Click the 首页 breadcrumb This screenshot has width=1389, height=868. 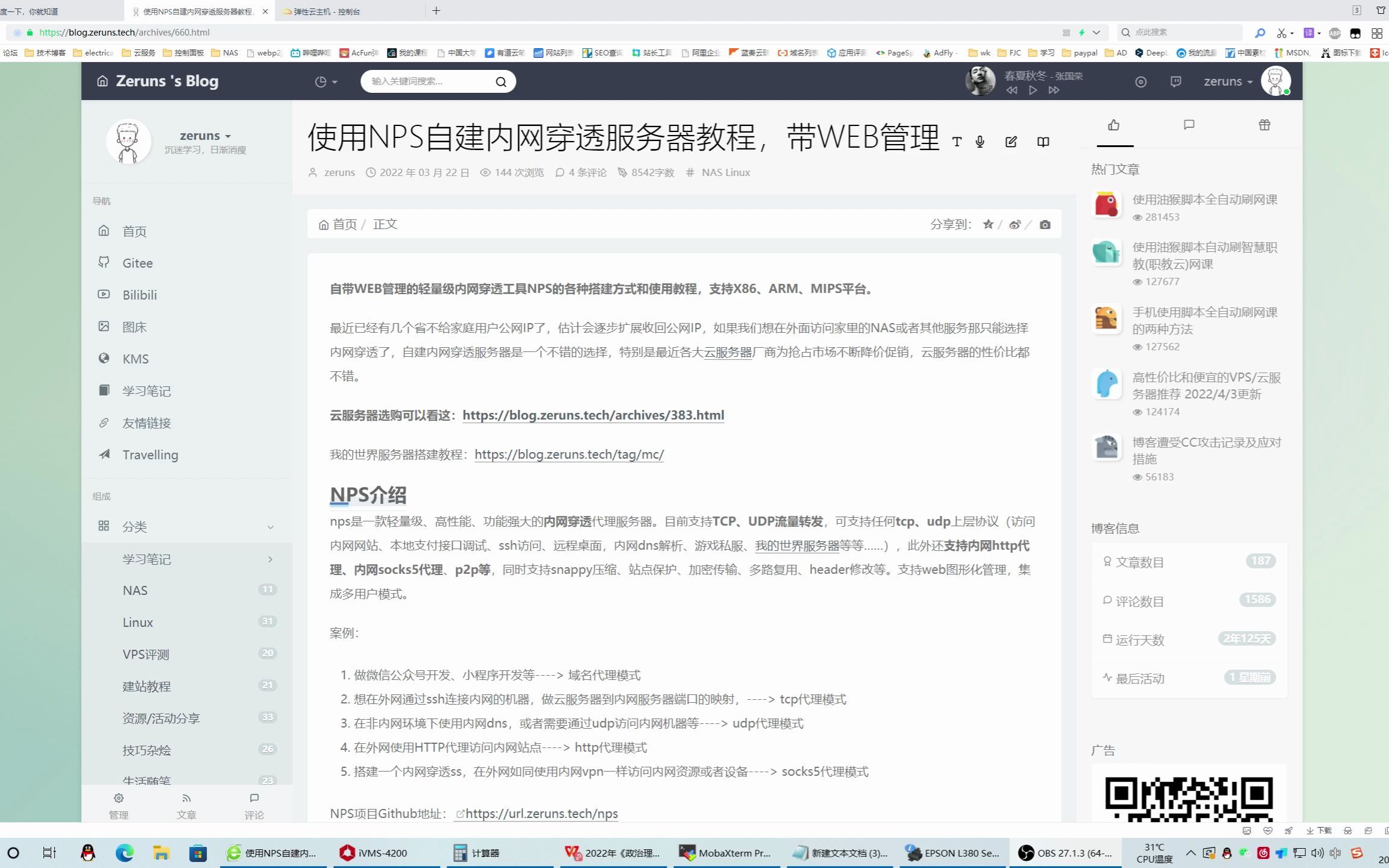[x=338, y=224]
